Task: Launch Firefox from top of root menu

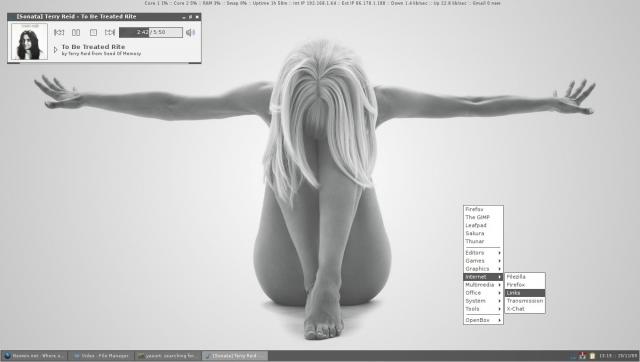Action: (x=483, y=209)
